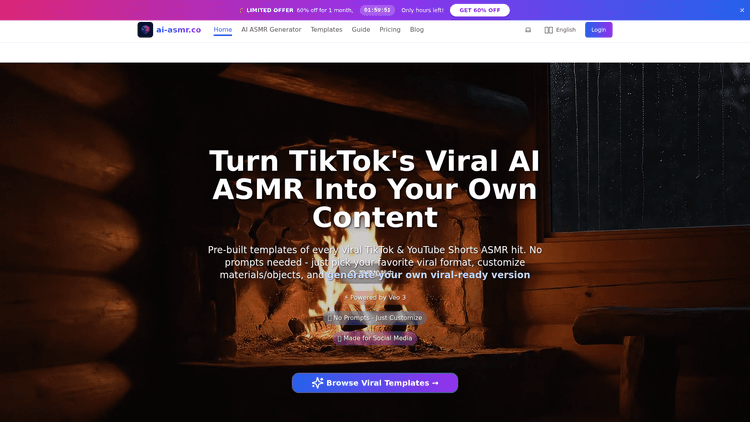Image resolution: width=750 pixels, height=422 pixels.
Task: Open the AI ASMR Generator page
Action: click(271, 30)
